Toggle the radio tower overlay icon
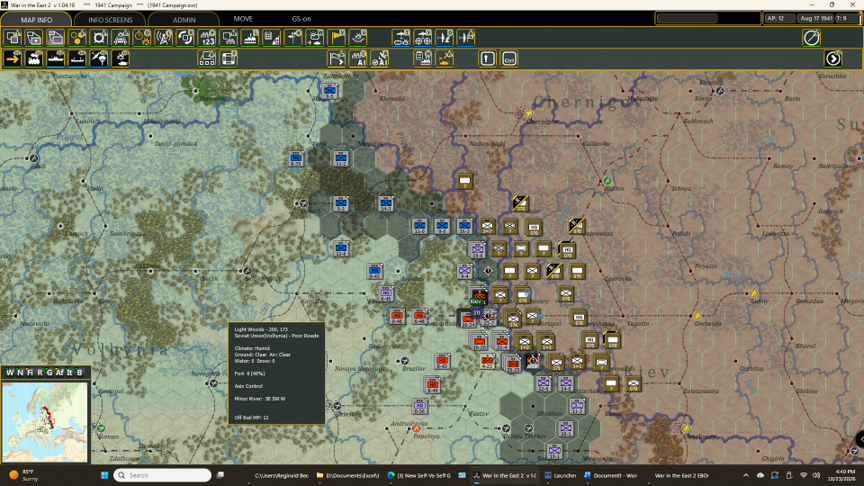Viewport: 864px width, 486px height. [164, 38]
